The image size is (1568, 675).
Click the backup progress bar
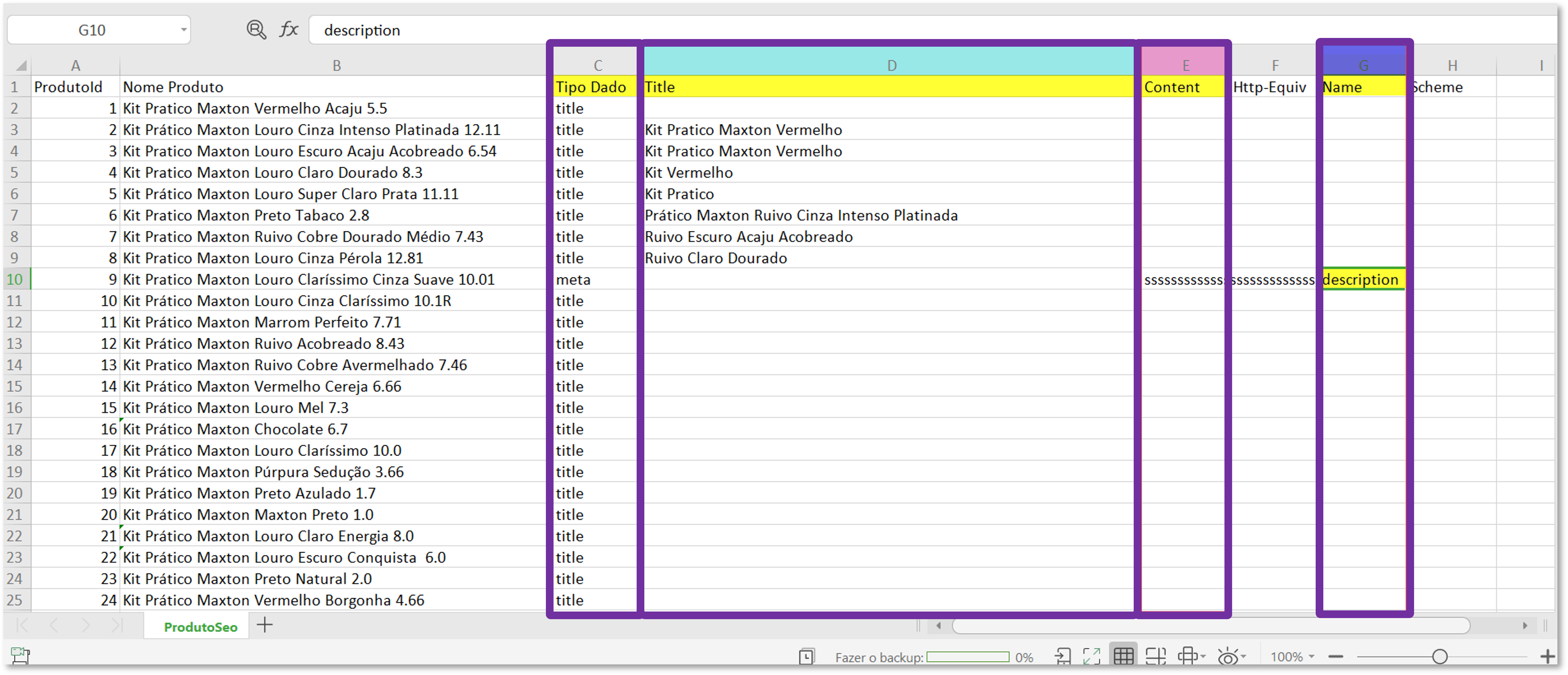point(968,657)
